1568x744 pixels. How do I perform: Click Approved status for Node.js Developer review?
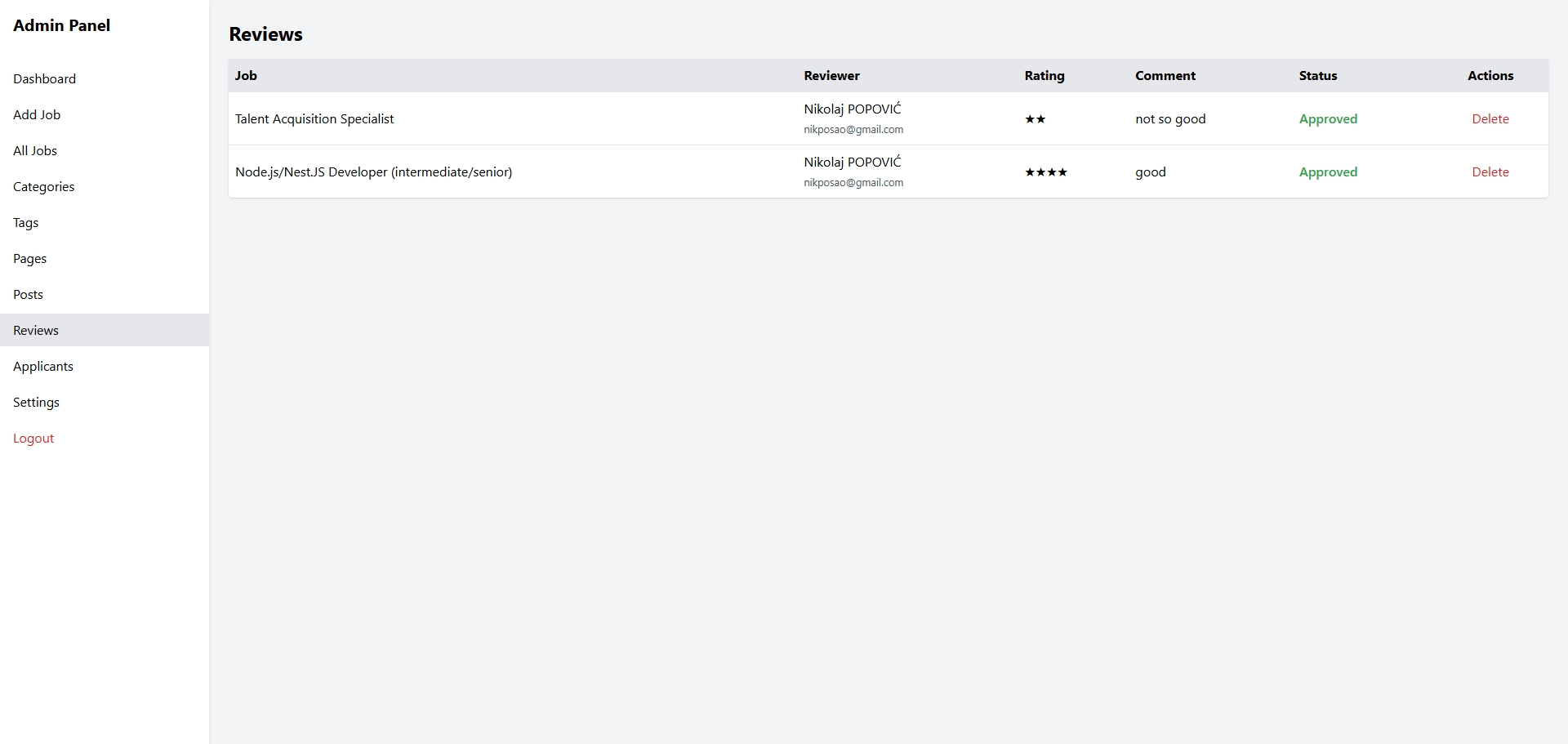(x=1328, y=172)
